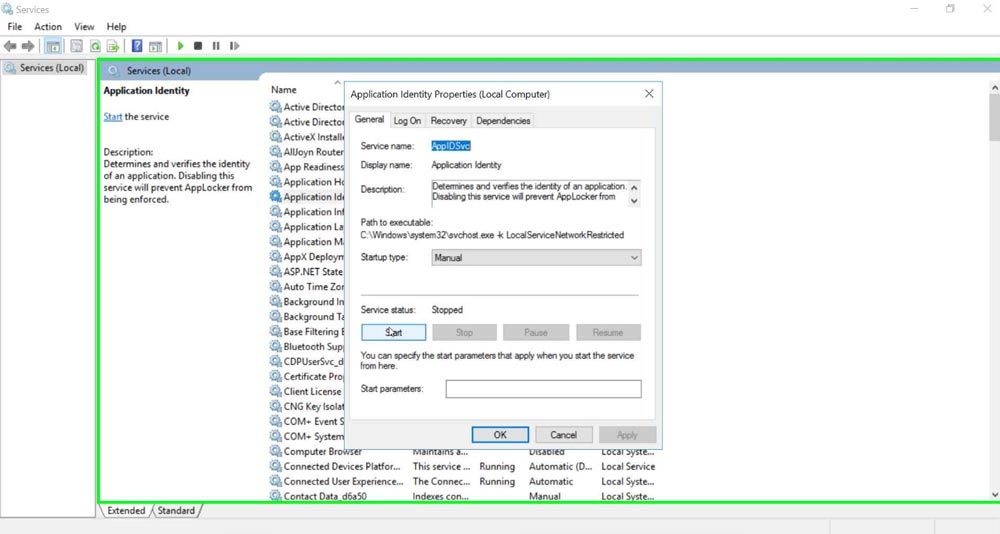Click the Back arrow in toolbar
Image resolution: width=1000 pixels, height=534 pixels.
pos(10,46)
